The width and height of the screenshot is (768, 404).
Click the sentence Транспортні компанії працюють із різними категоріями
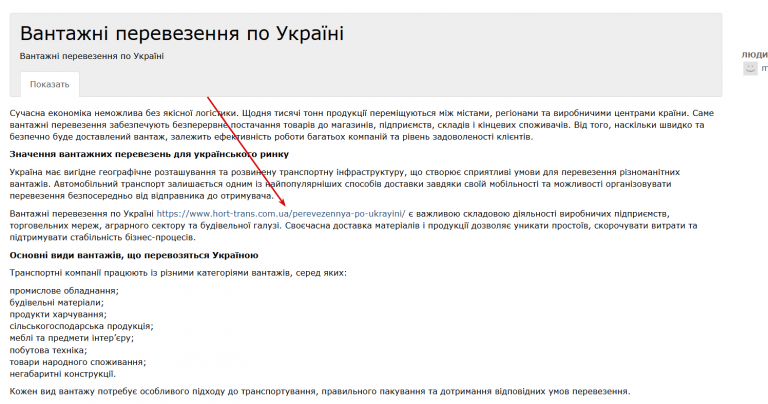tap(178, 273)
